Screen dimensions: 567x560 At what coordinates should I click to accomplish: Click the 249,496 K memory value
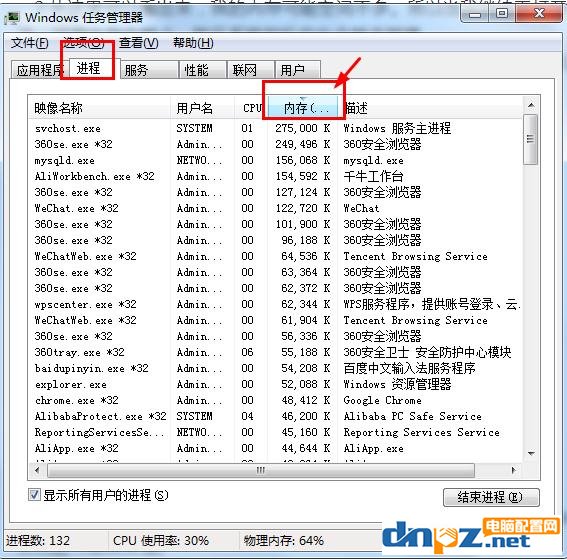pyautogui.click(x=303, y=144)
